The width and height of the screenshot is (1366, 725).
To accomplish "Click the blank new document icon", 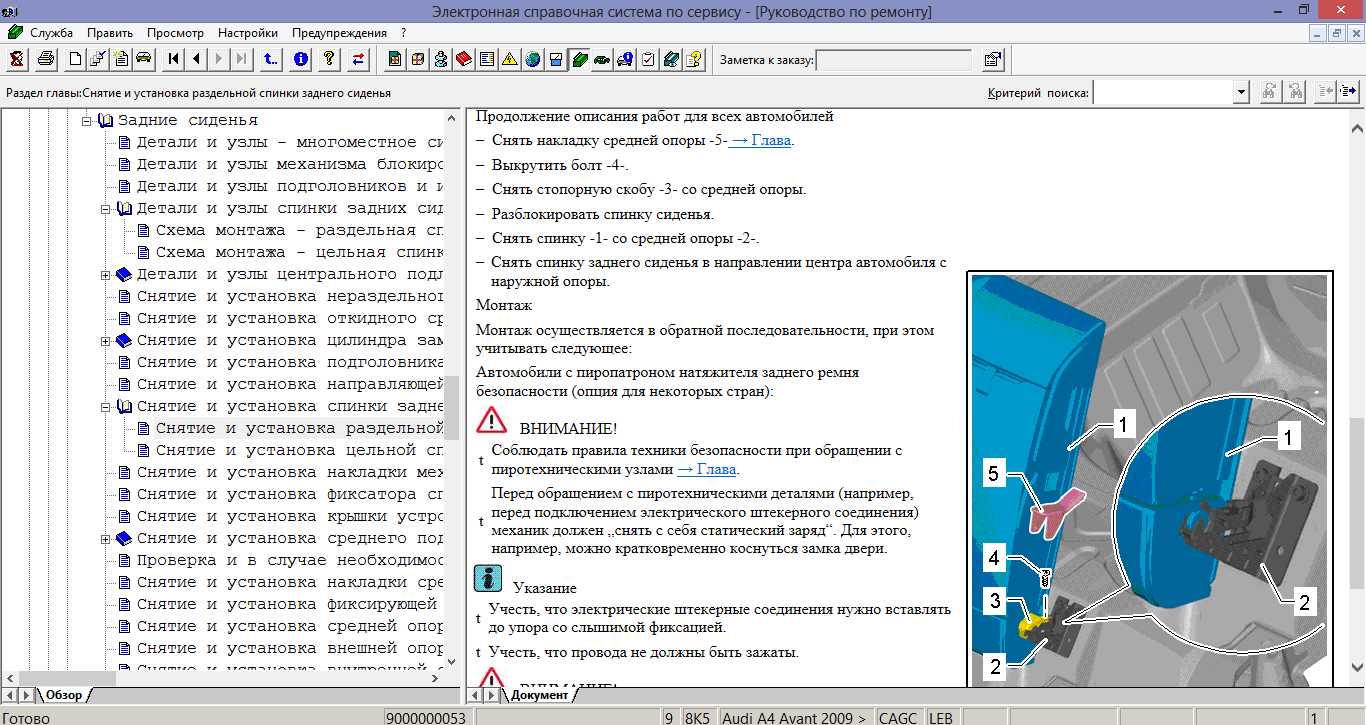I will tap(75, 59).
